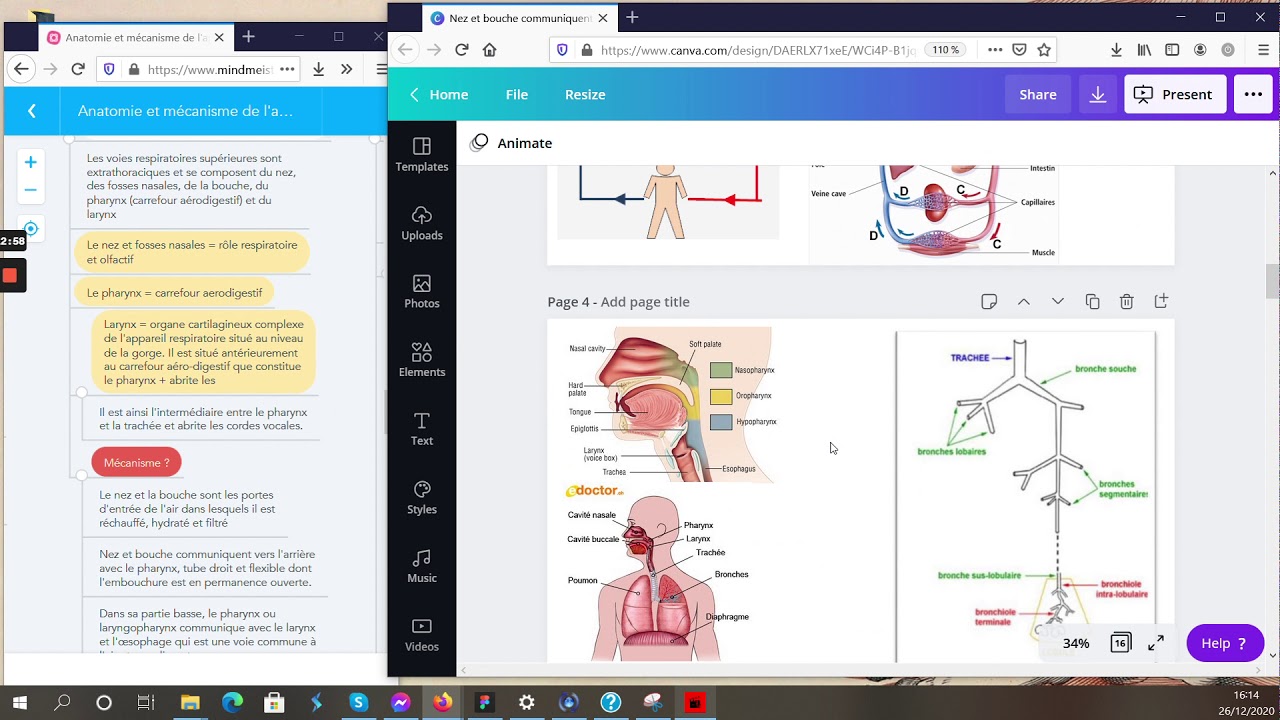
Task: Open the Uploads panel in Canva
Action: pyautogui.click(x=421, y=223)
